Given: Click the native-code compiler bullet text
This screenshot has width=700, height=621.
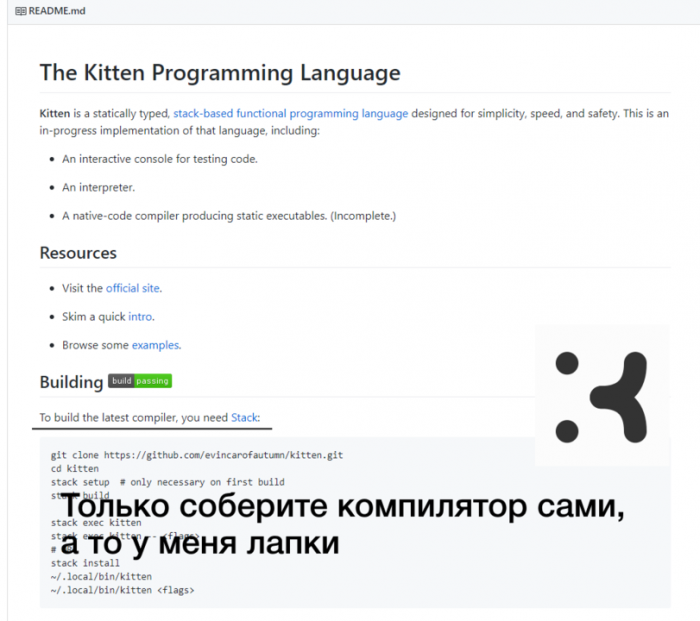Looking at the screenshot, I should pyautogui.click(x=229, y=216).
